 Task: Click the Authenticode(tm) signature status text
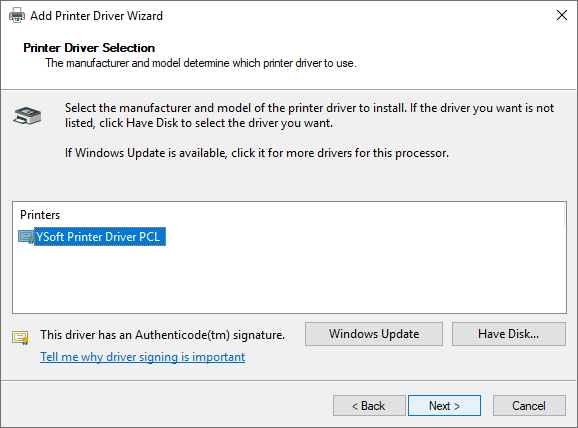click(163, 335)
